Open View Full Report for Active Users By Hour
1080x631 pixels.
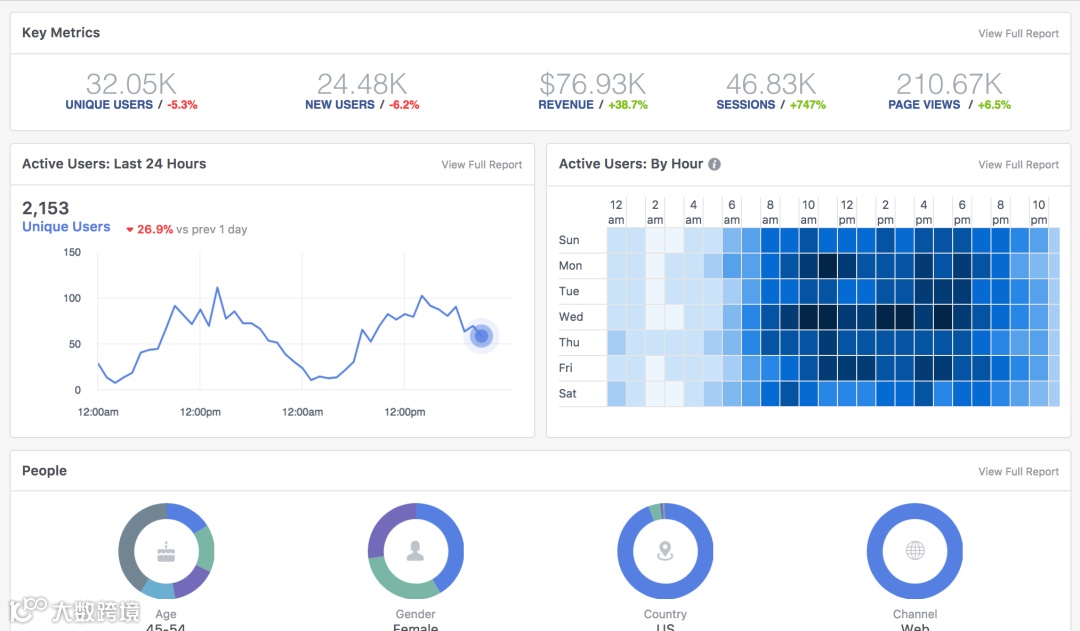click(1018, 165)
